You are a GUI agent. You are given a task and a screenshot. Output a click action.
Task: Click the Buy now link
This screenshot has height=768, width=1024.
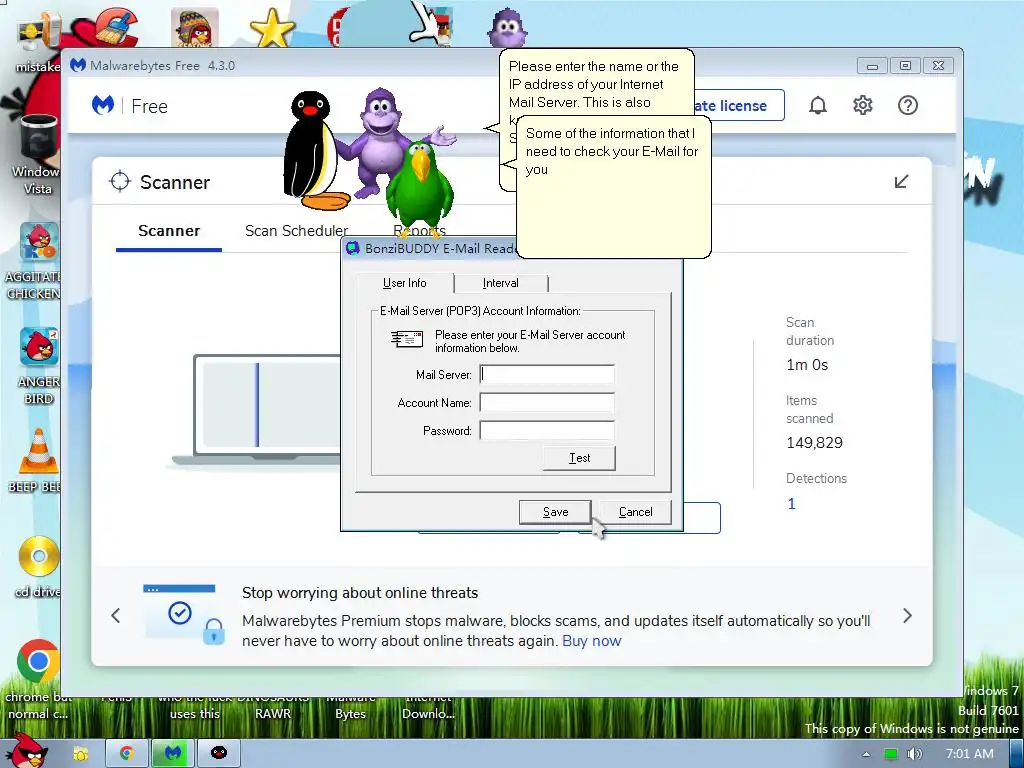(592, 641)
